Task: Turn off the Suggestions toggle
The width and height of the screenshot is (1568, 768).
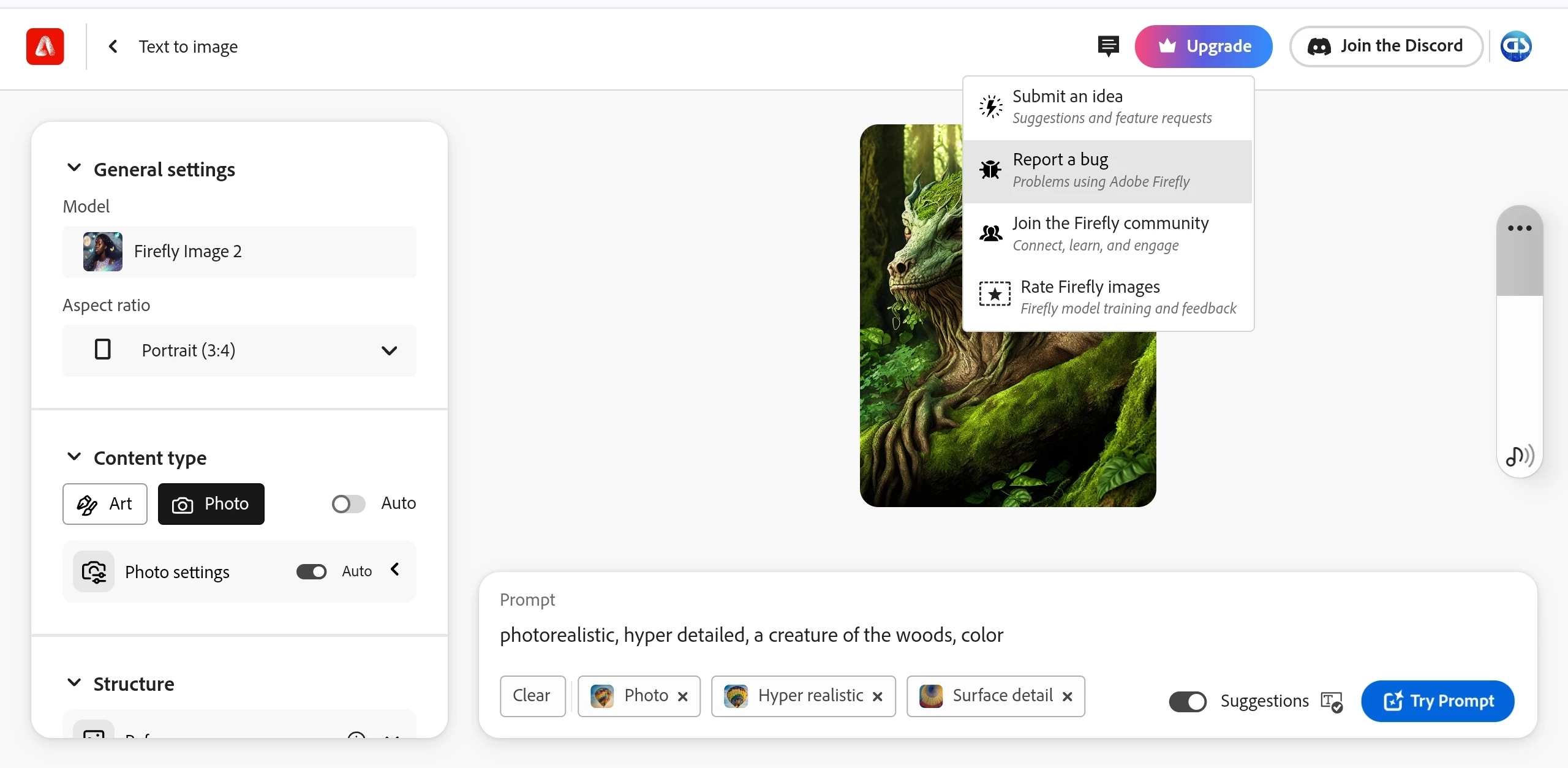Action: [x=1187, y=701]
